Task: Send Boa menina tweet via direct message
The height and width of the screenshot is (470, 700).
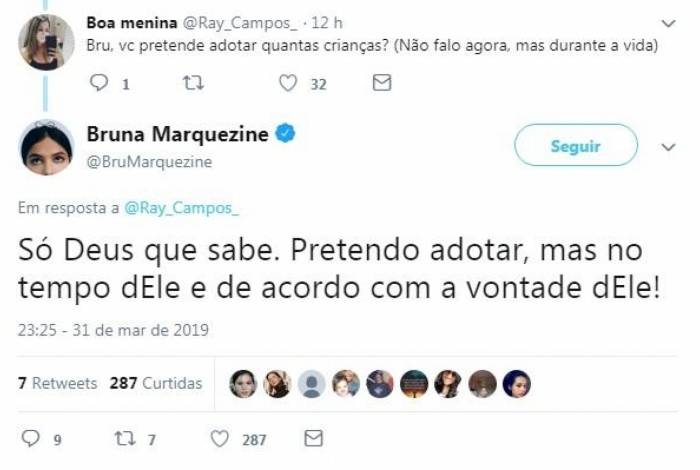Action: tap(381, 85)
